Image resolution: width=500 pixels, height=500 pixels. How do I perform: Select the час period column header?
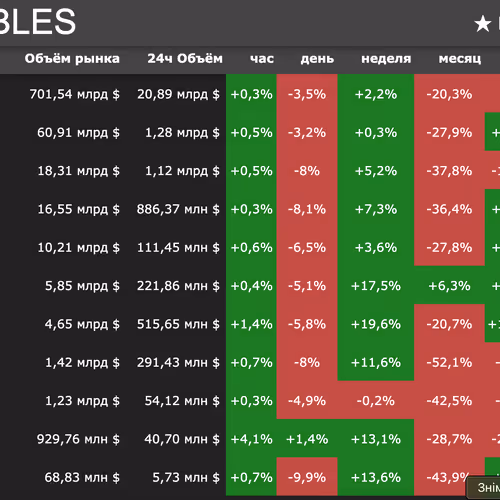[x=262, y=59]
